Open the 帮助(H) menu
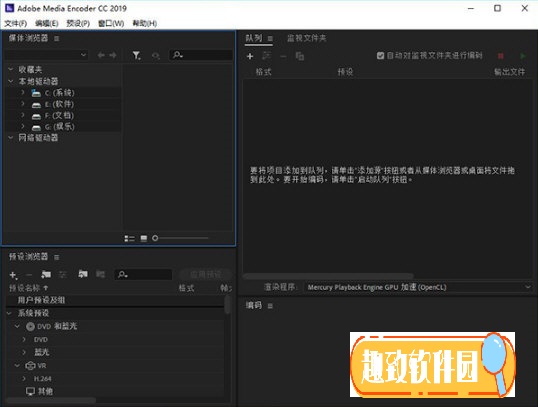The height and width of the screenshot is (407, 538). (145, 23)
